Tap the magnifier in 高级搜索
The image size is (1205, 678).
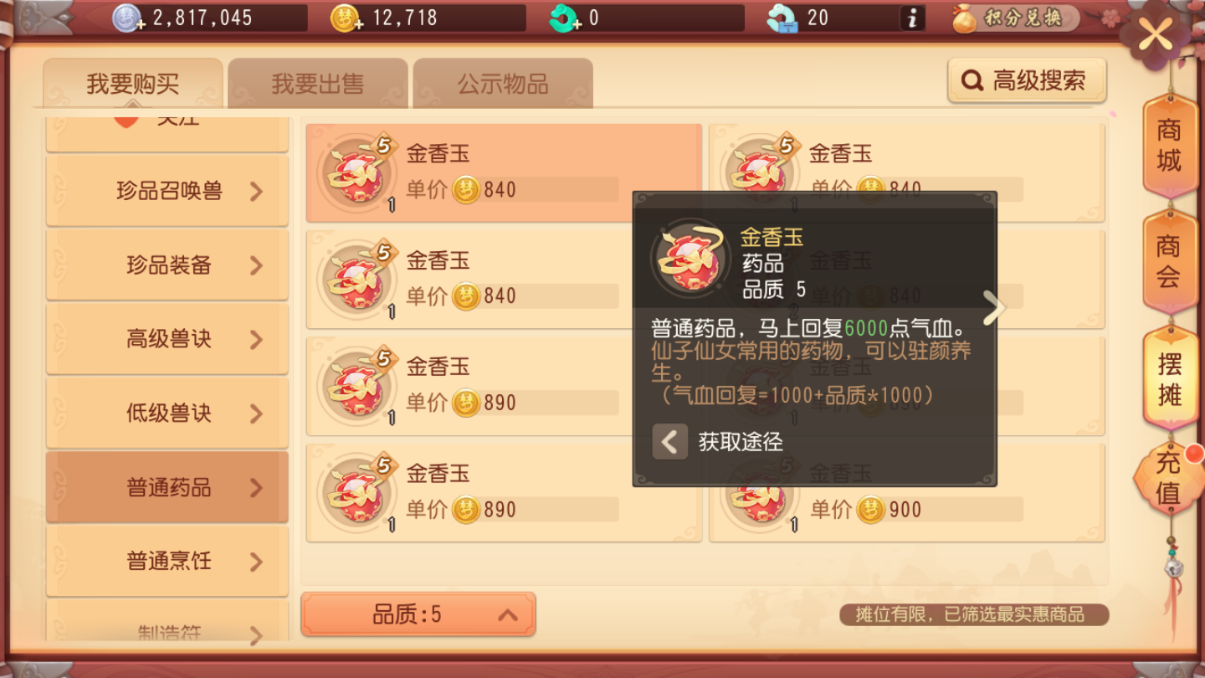coord(972,81)
